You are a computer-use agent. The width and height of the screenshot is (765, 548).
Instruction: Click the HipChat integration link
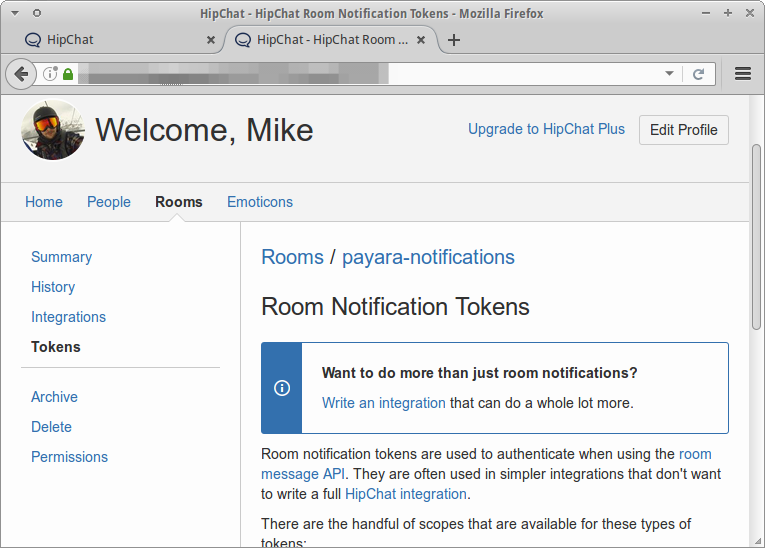click(x=405, y=494)
